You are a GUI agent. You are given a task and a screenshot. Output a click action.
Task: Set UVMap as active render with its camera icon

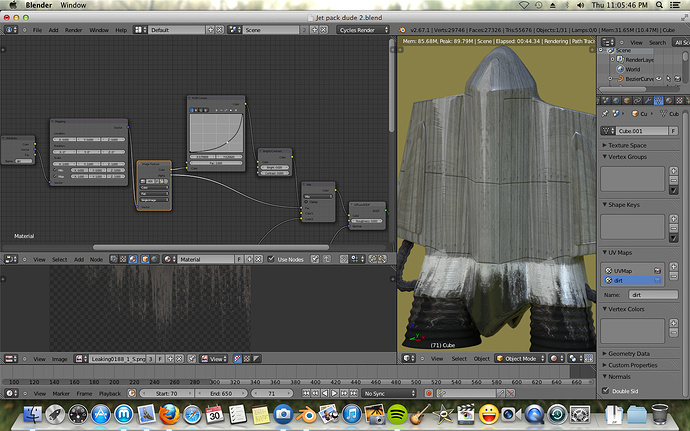pos(657,271)
